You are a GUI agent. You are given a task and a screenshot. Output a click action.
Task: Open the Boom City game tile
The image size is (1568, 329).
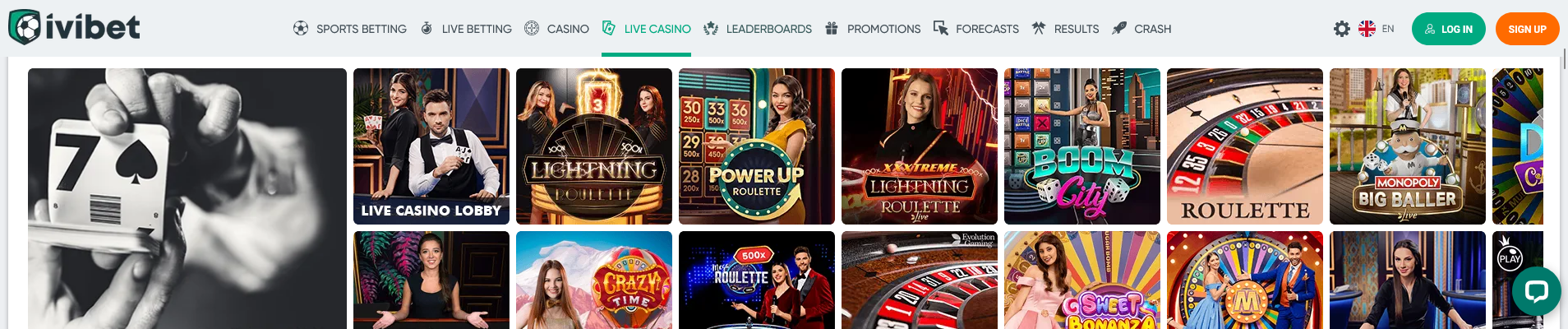click(x=1082, y=146)
